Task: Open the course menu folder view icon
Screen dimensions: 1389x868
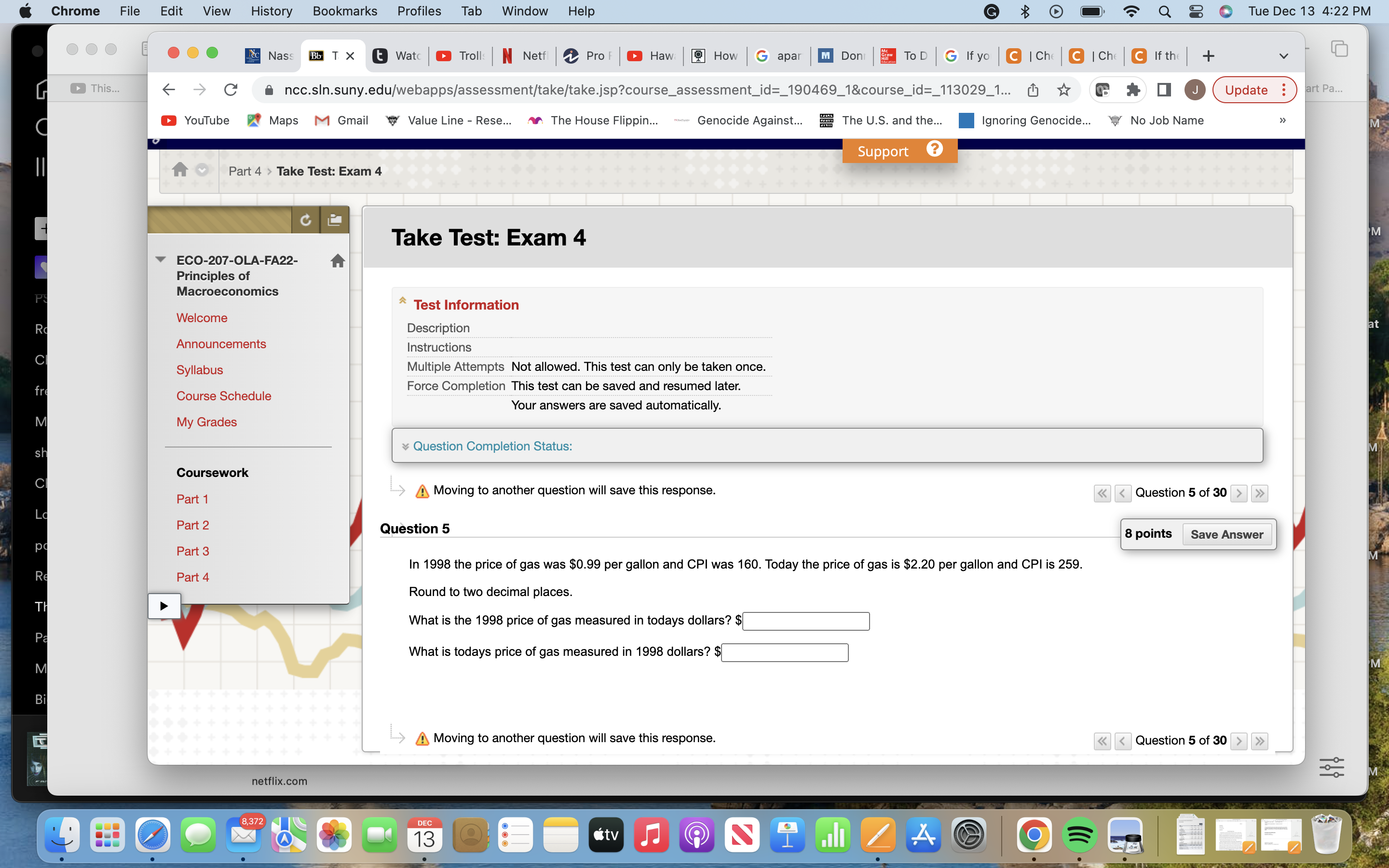Action: (x=334, y=220)
